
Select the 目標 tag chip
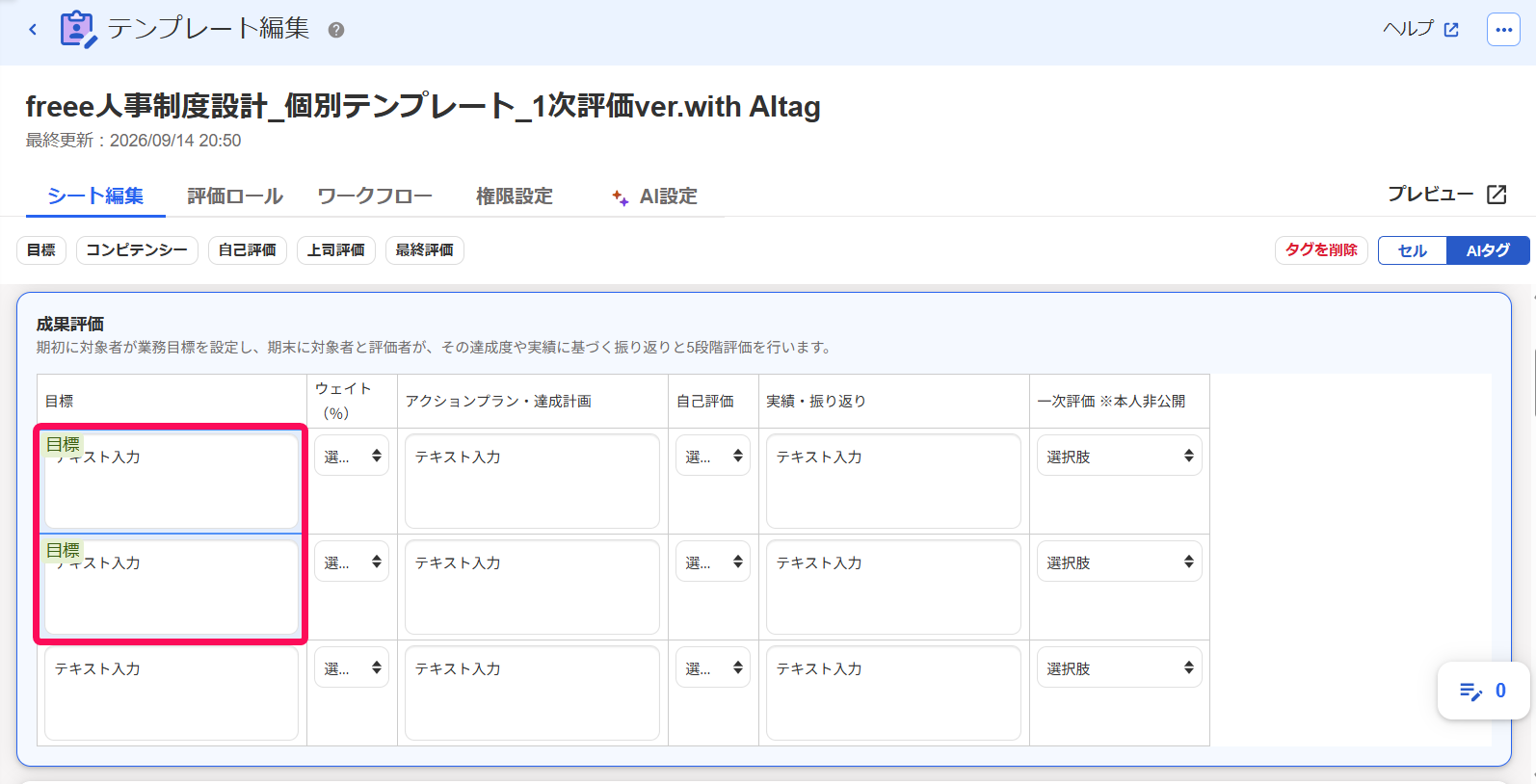point(41,249)
